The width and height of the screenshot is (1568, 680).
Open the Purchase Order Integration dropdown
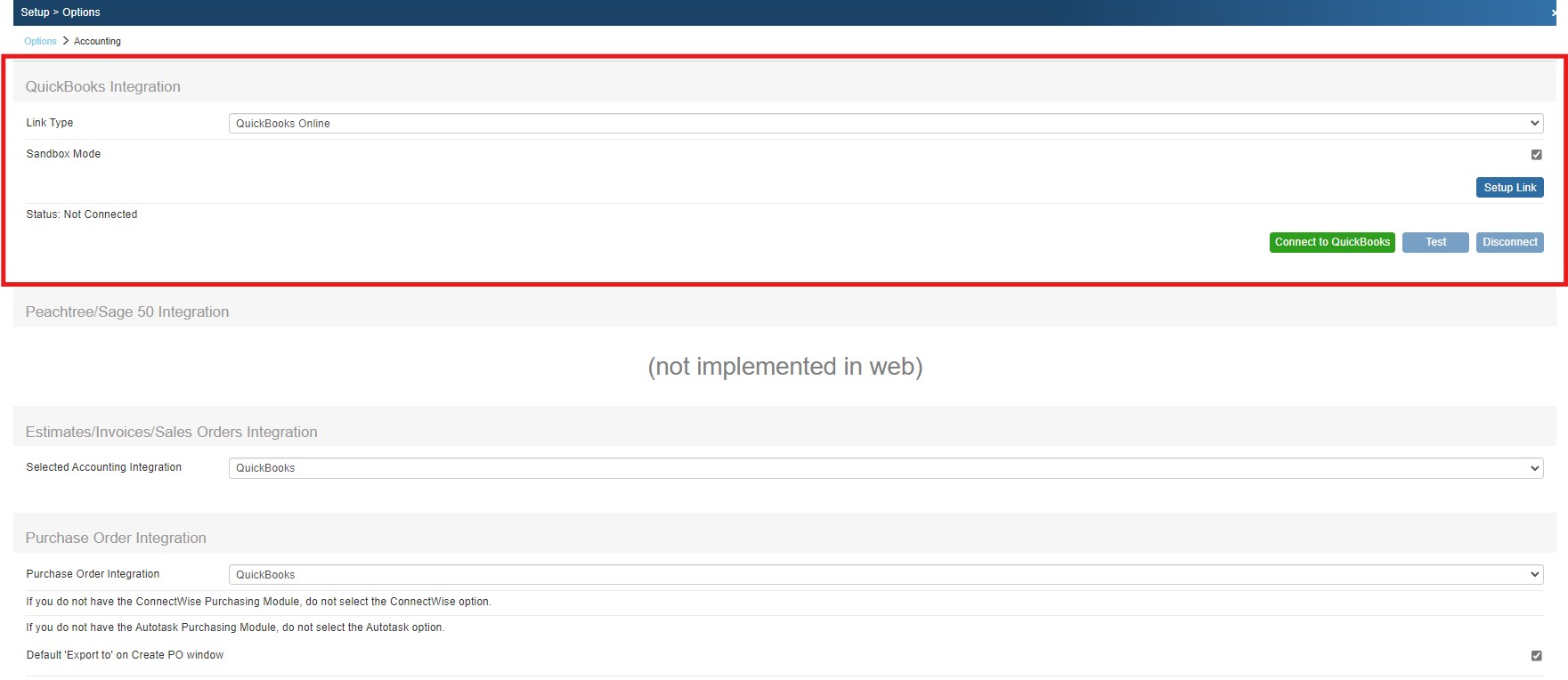885,575
